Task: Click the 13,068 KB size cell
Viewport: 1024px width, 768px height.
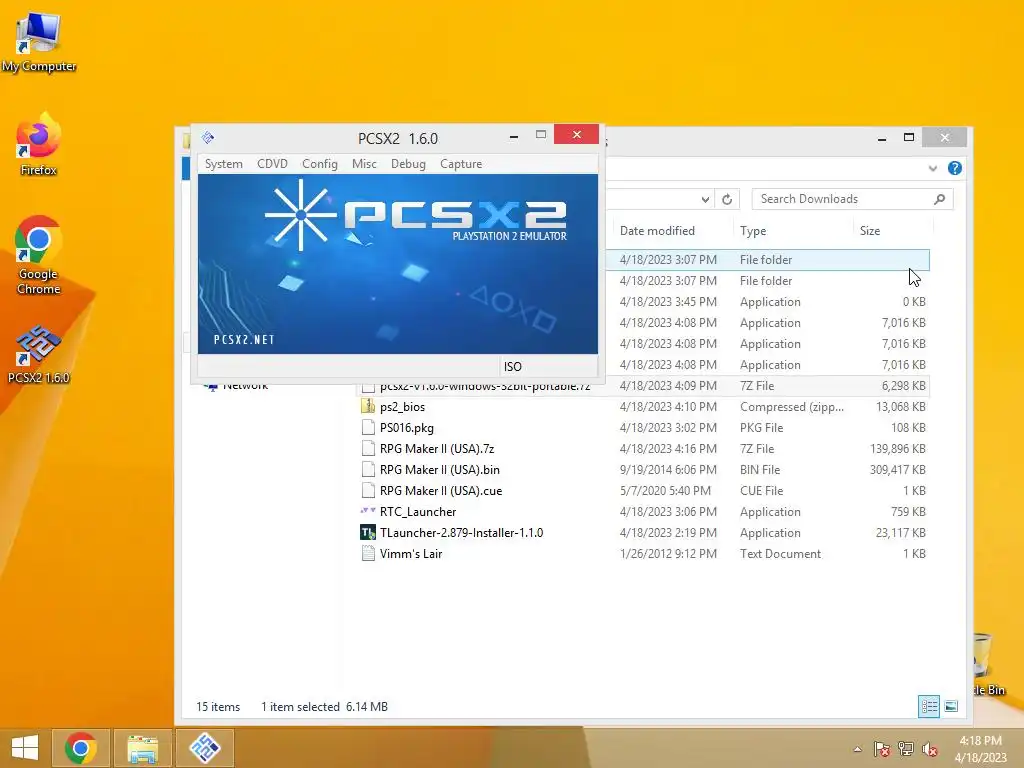Action: click(901, 407)
